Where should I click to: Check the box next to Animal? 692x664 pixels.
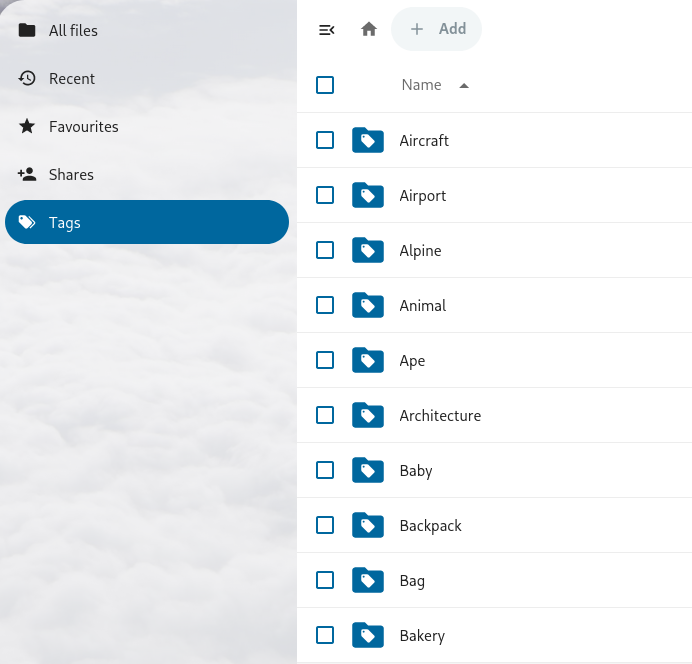click(325, 306)
